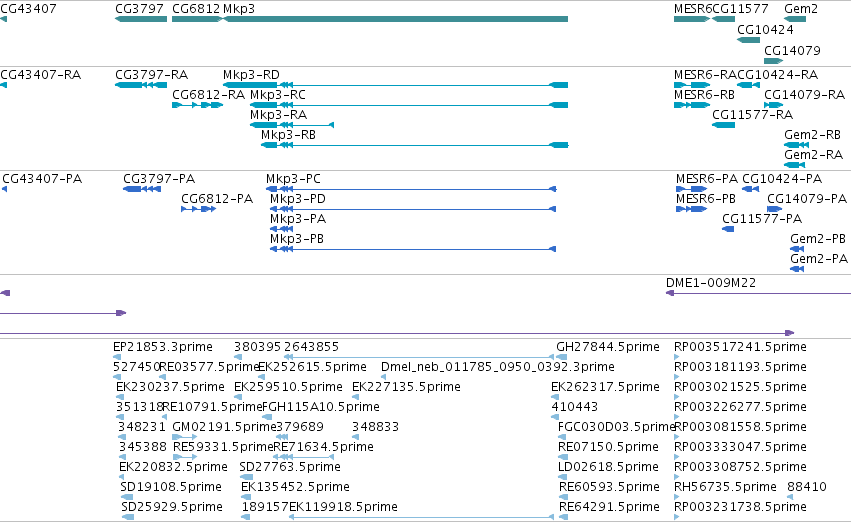Select protein label CG10424-PA

[x=782, y=179]
